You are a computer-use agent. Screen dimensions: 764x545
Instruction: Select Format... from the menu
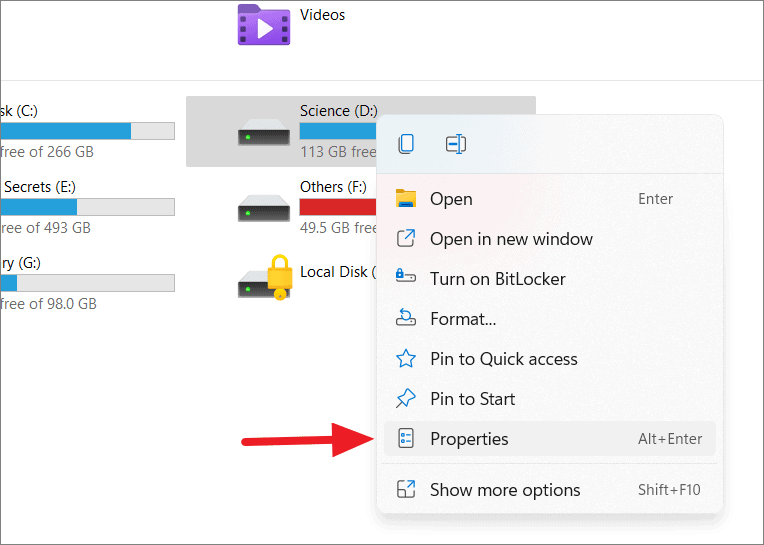click(463, 319)
